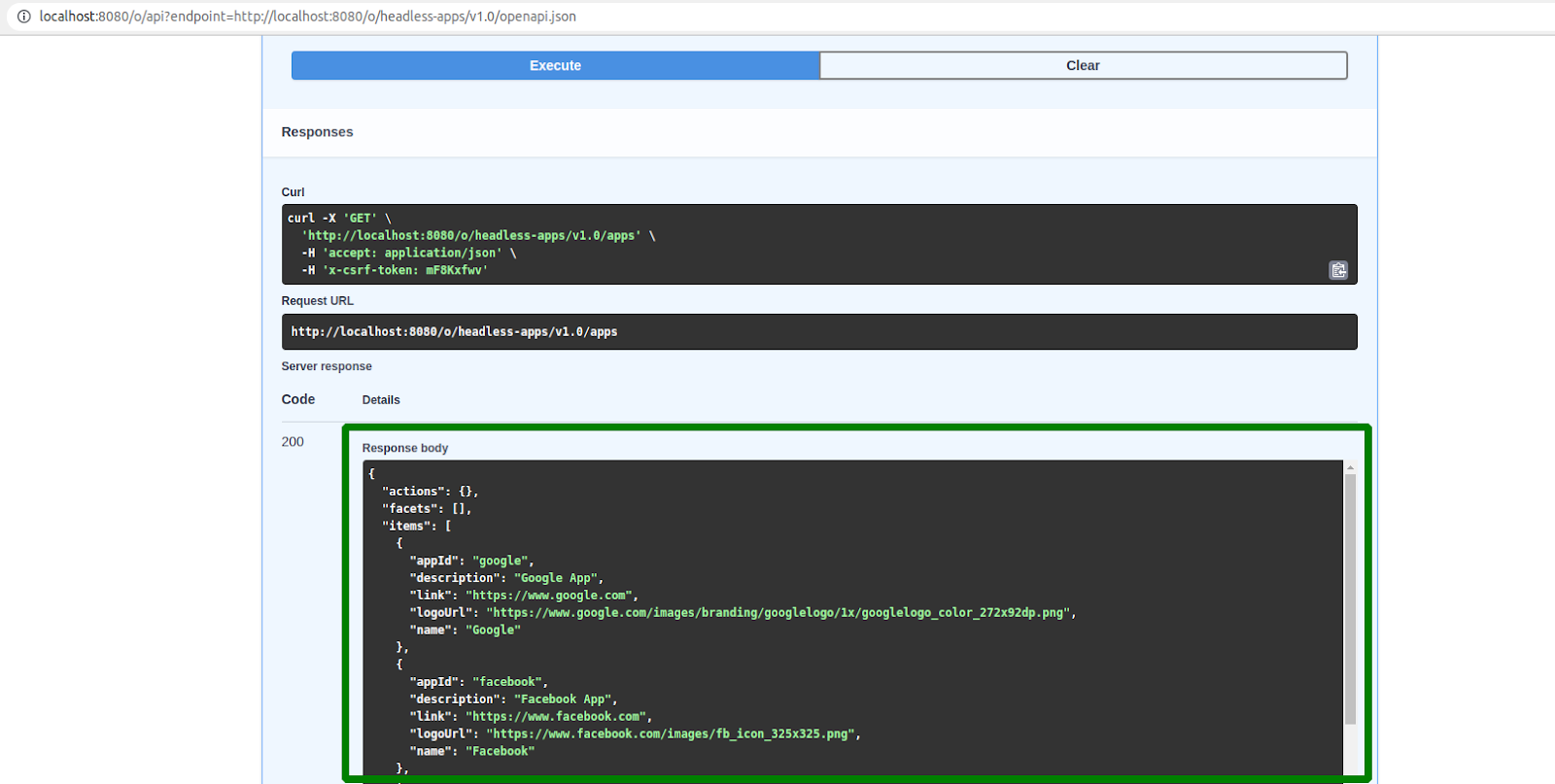Click the Request URL label
The image size is (1555, 784).
click(317, 301)
